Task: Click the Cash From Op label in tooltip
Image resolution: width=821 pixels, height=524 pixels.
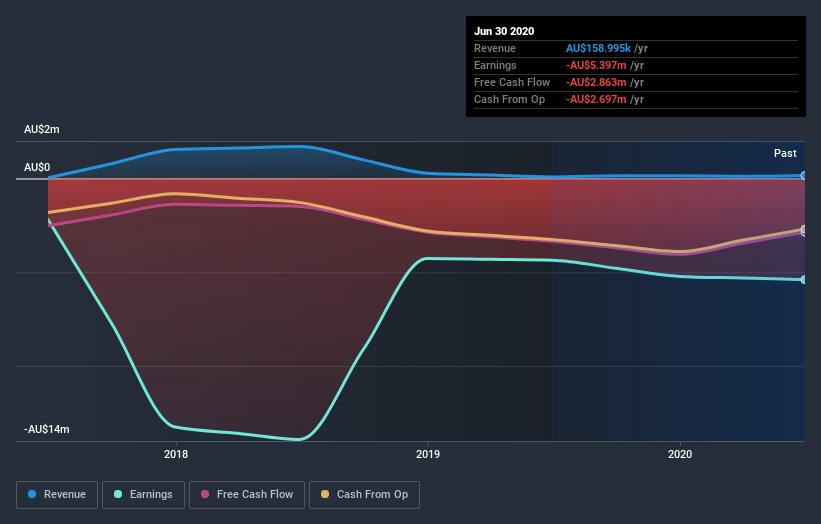Action: click(x=509, y=99)
